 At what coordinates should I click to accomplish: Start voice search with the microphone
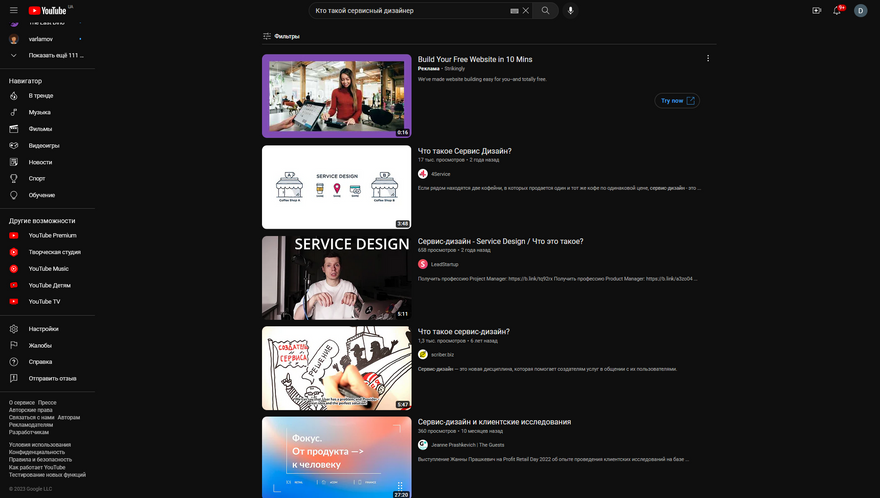click(x=570, y=11)
